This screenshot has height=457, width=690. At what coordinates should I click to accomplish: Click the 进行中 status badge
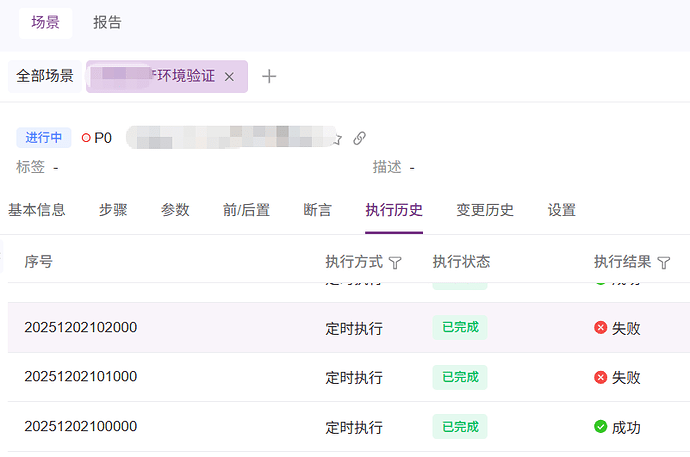click(x=44, y=138)
